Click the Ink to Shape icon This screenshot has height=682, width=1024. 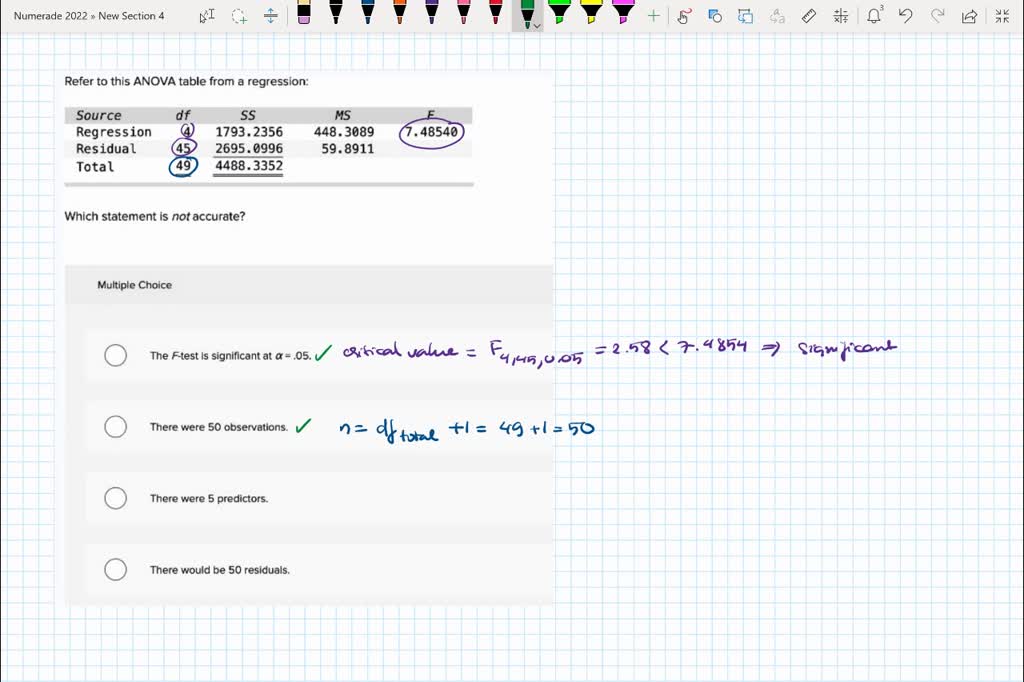[715, 16]
